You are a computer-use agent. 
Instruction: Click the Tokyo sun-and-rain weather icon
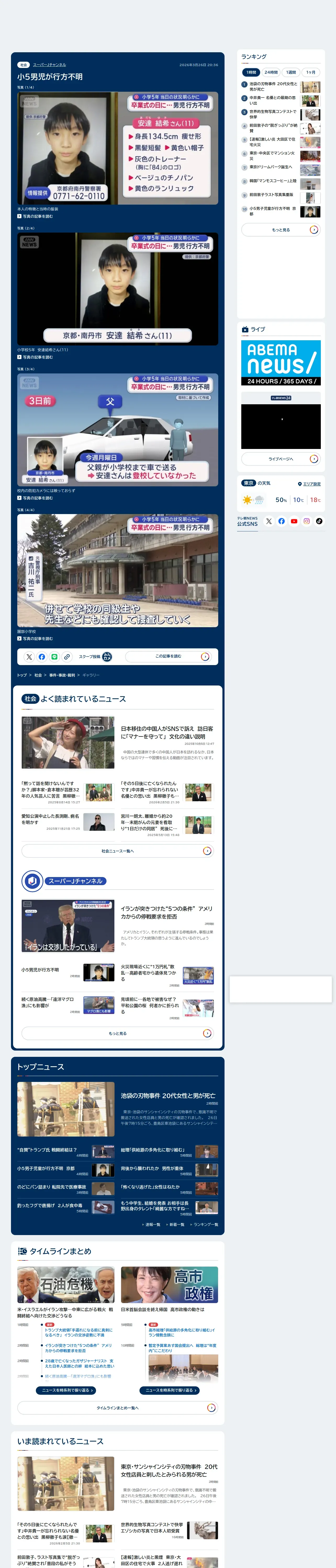coord(253,500)
